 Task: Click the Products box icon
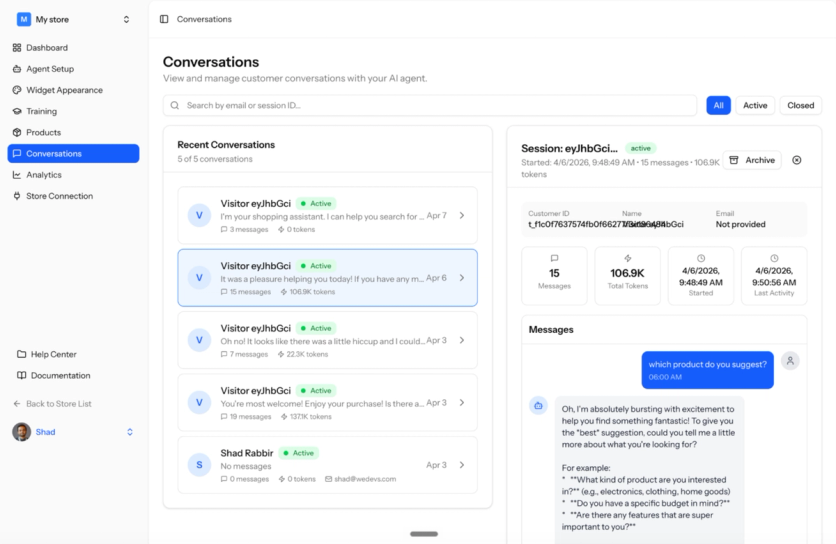17,132
